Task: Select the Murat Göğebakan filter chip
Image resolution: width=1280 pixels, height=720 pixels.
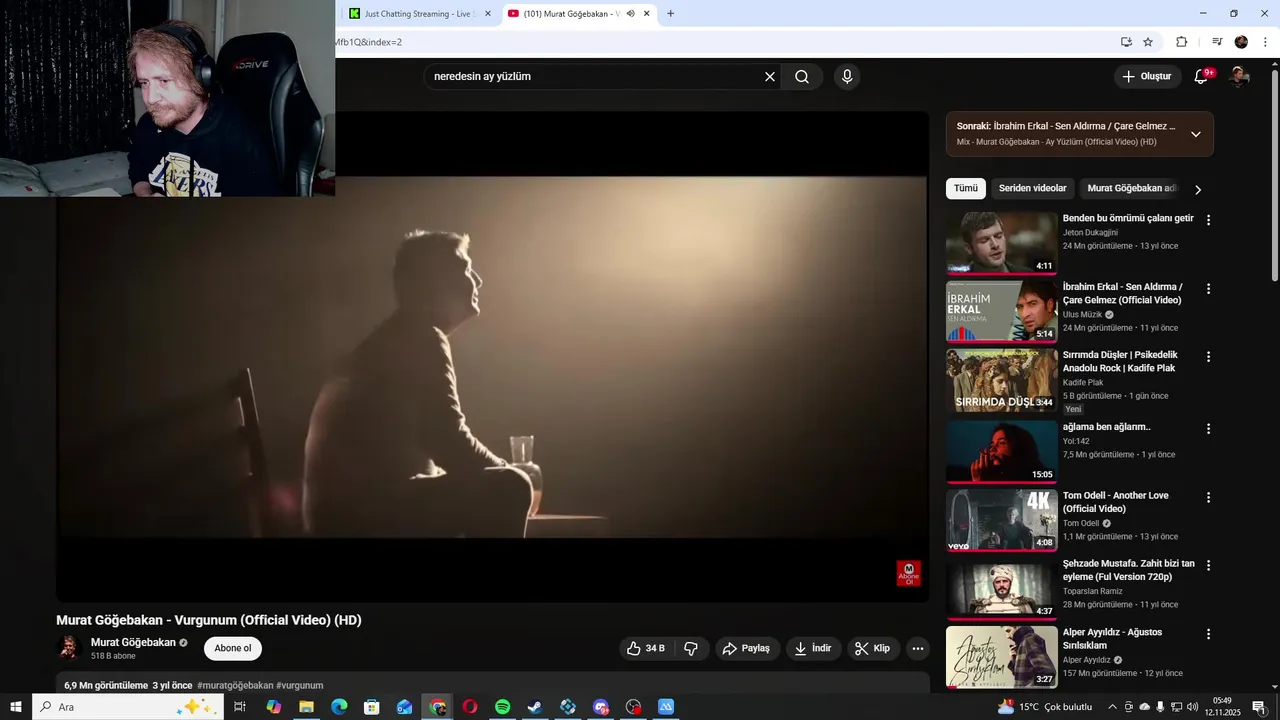Action: 1131,188
